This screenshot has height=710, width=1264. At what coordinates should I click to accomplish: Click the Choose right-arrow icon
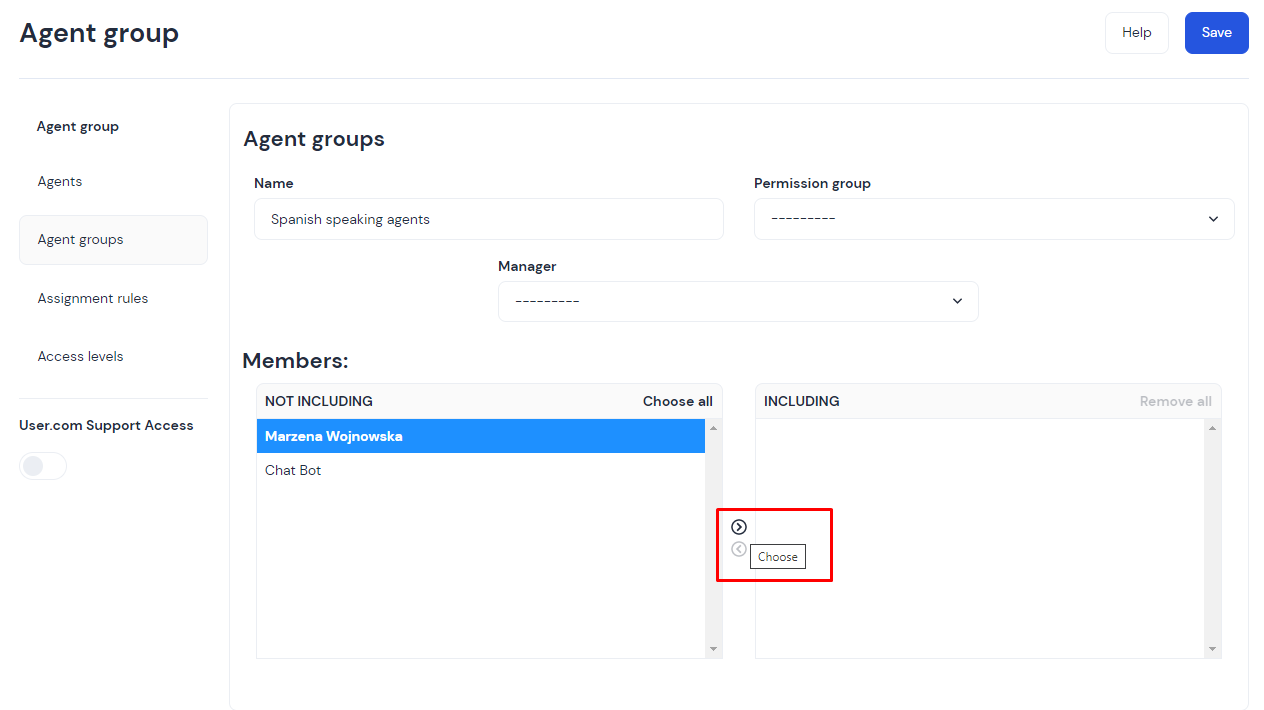click(x=739, y=527)
